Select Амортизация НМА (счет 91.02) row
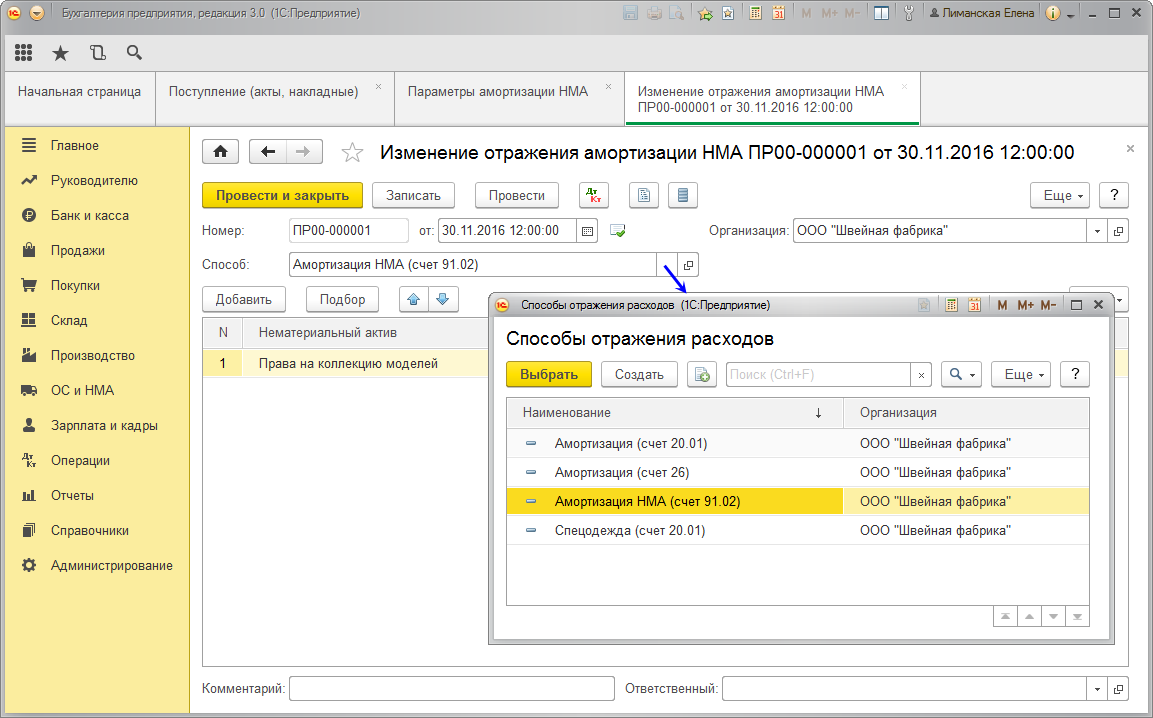Viewport: 1153px width, 718px height. click(798, 502)
